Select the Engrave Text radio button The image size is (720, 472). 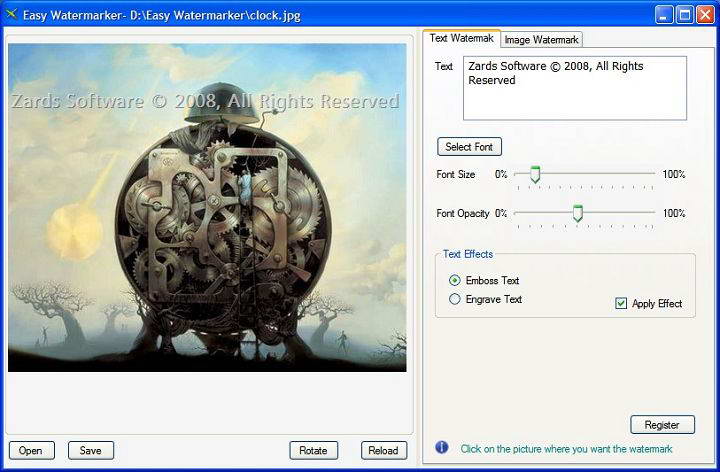[455, 299]
